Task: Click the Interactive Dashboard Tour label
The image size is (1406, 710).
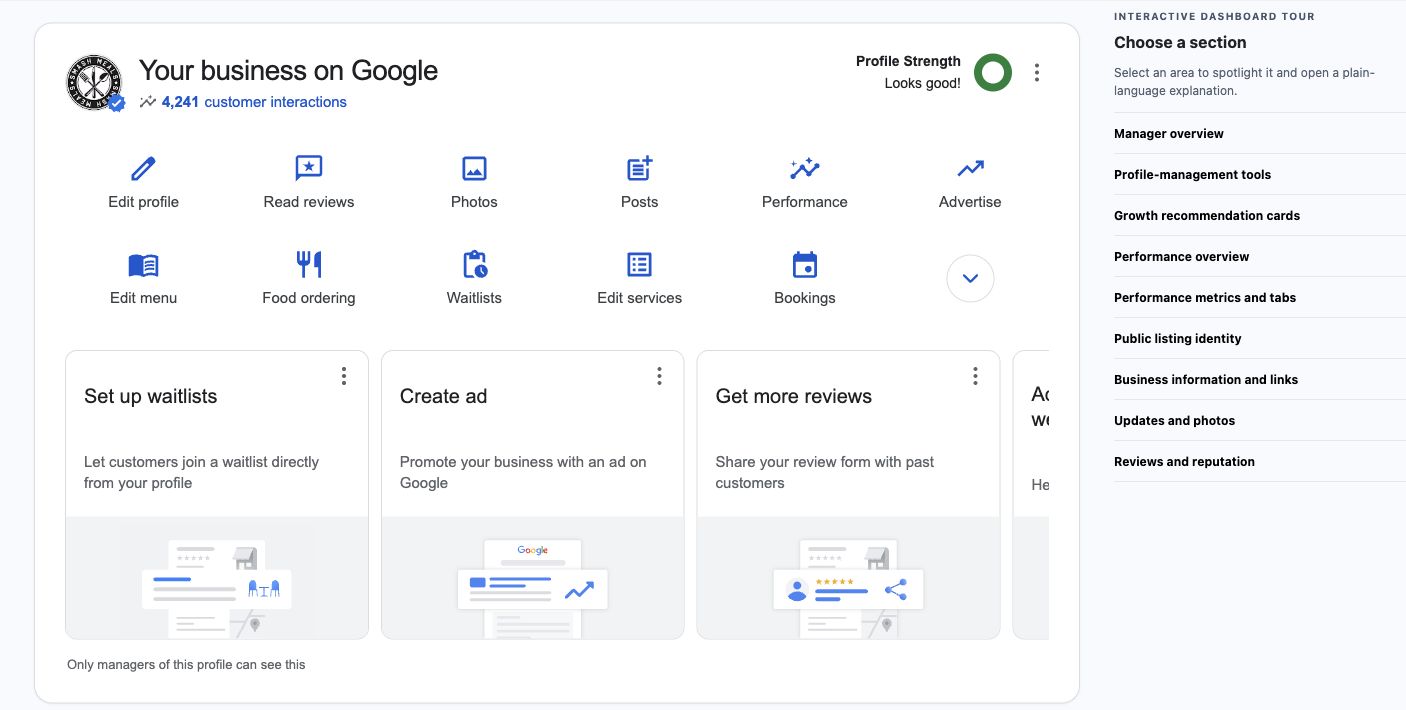Action: [1214, 16]
